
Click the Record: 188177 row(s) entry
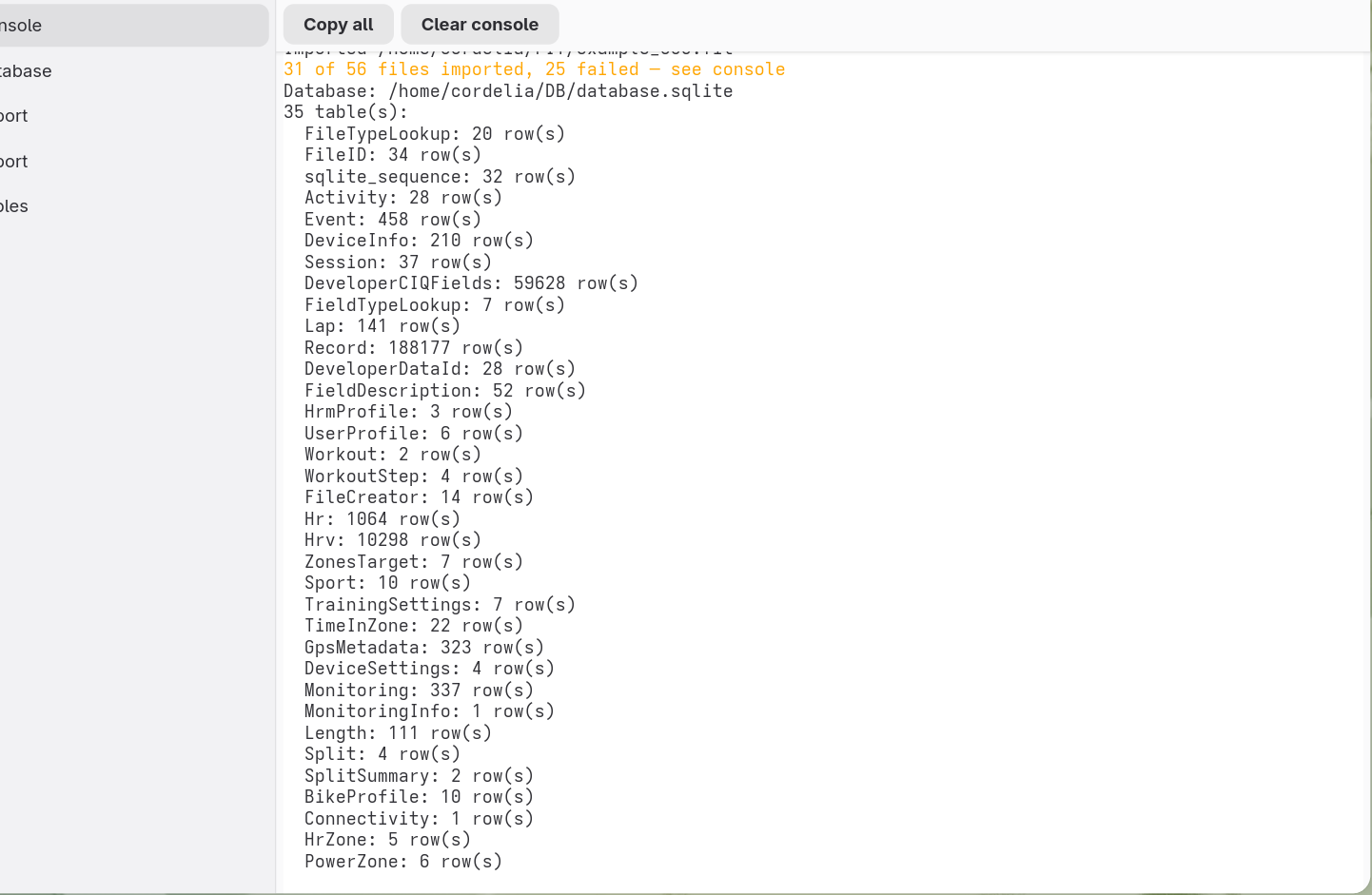pos(414,348)
